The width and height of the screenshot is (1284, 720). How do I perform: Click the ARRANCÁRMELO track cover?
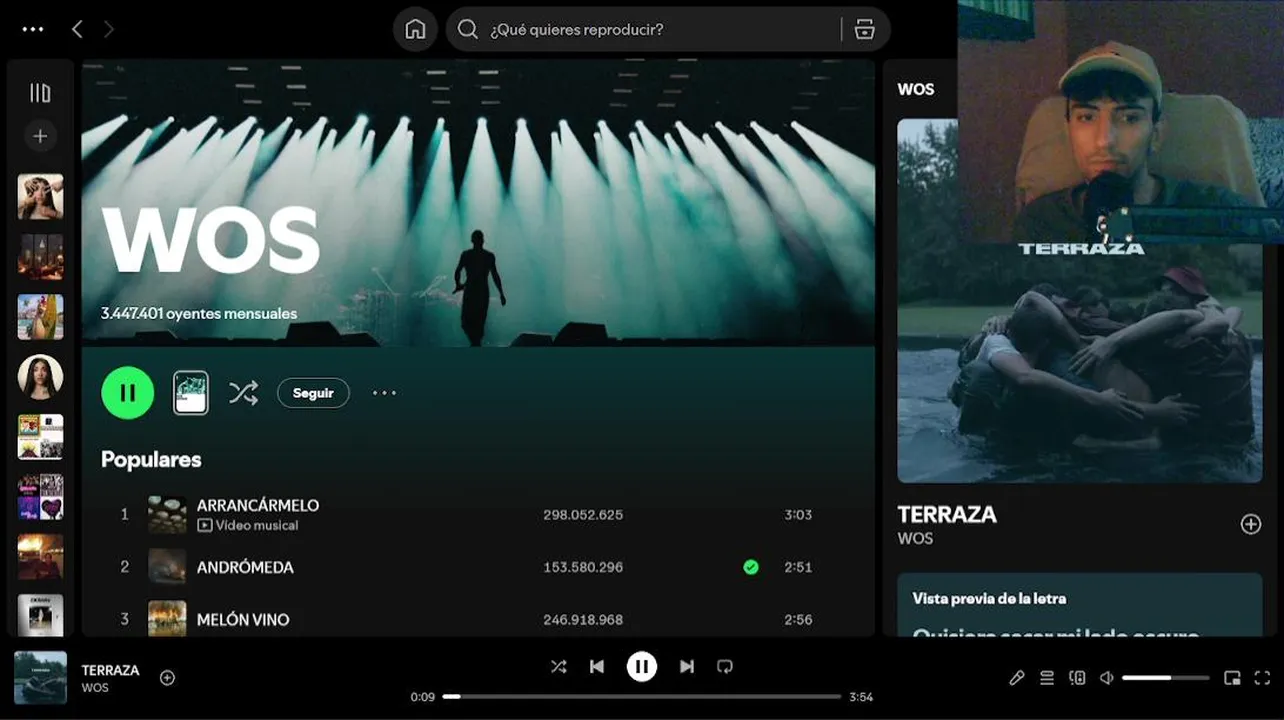(x=167, y=515)
